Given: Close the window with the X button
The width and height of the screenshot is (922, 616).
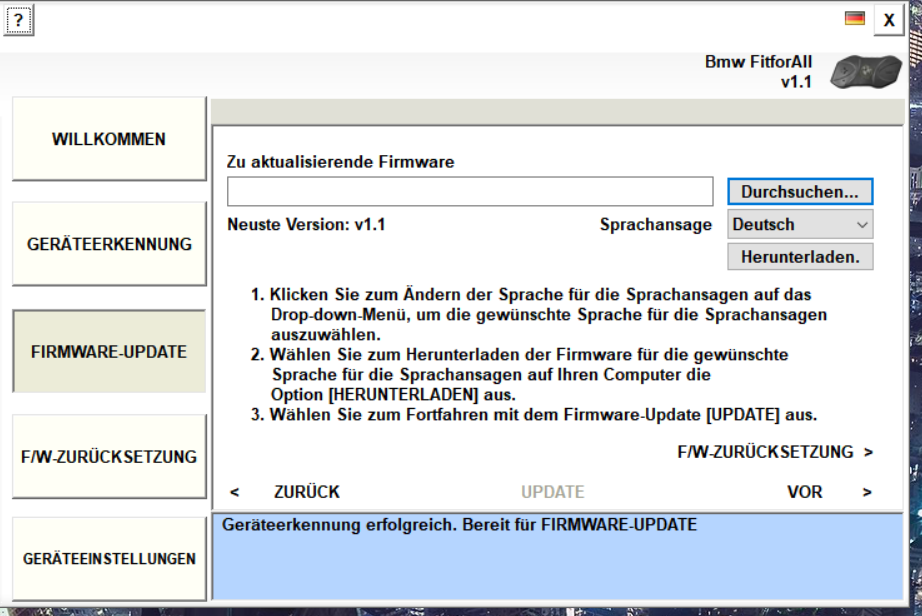Looking at the screenshot, I should [x=888, y=20].
